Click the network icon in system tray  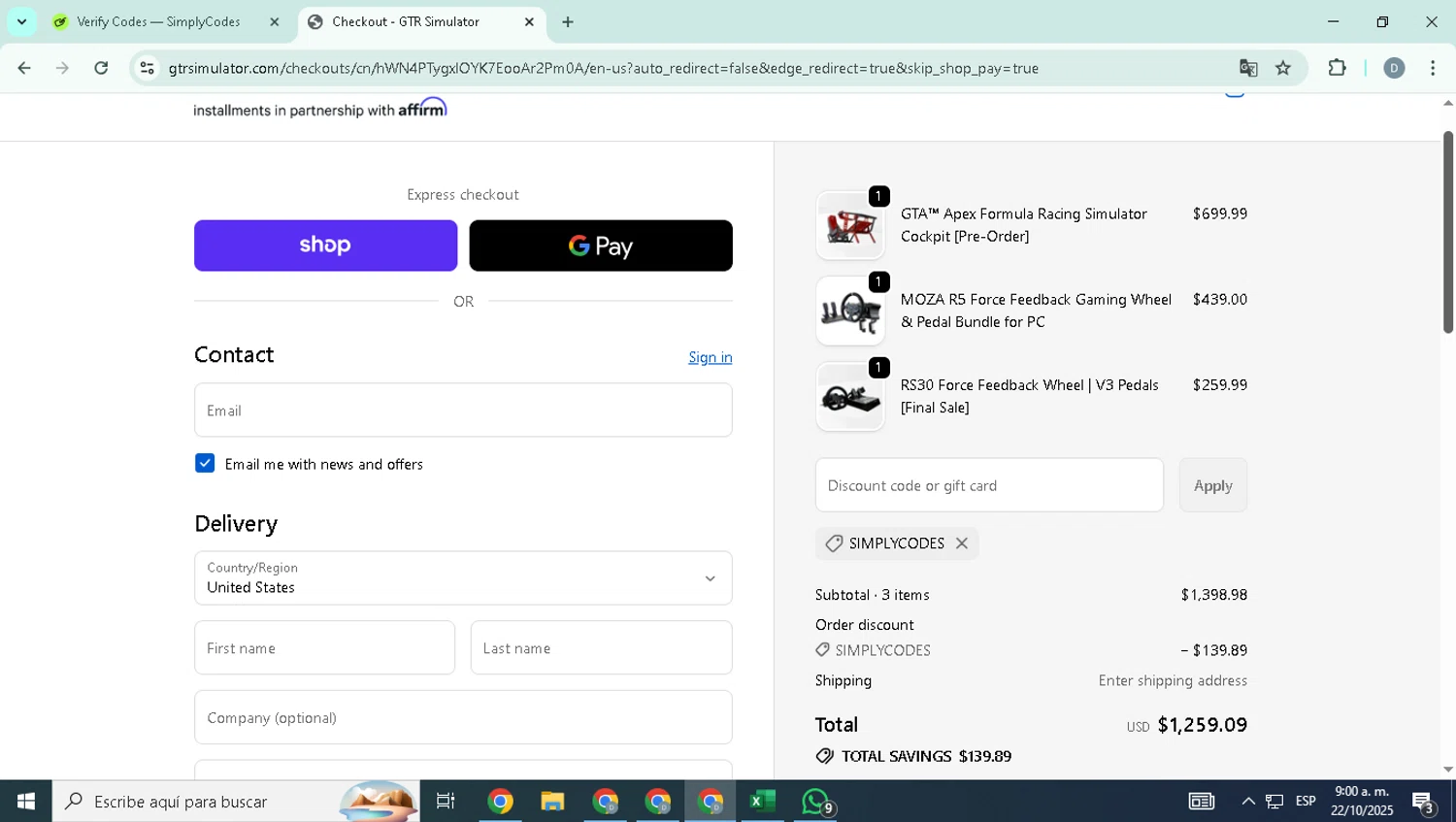(1274, 801)
